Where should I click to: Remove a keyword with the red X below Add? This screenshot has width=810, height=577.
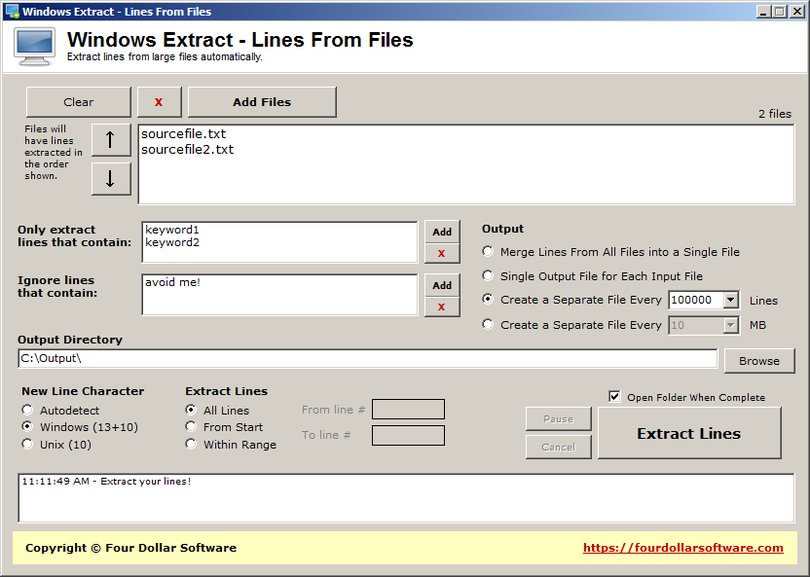tap(442, 253)
